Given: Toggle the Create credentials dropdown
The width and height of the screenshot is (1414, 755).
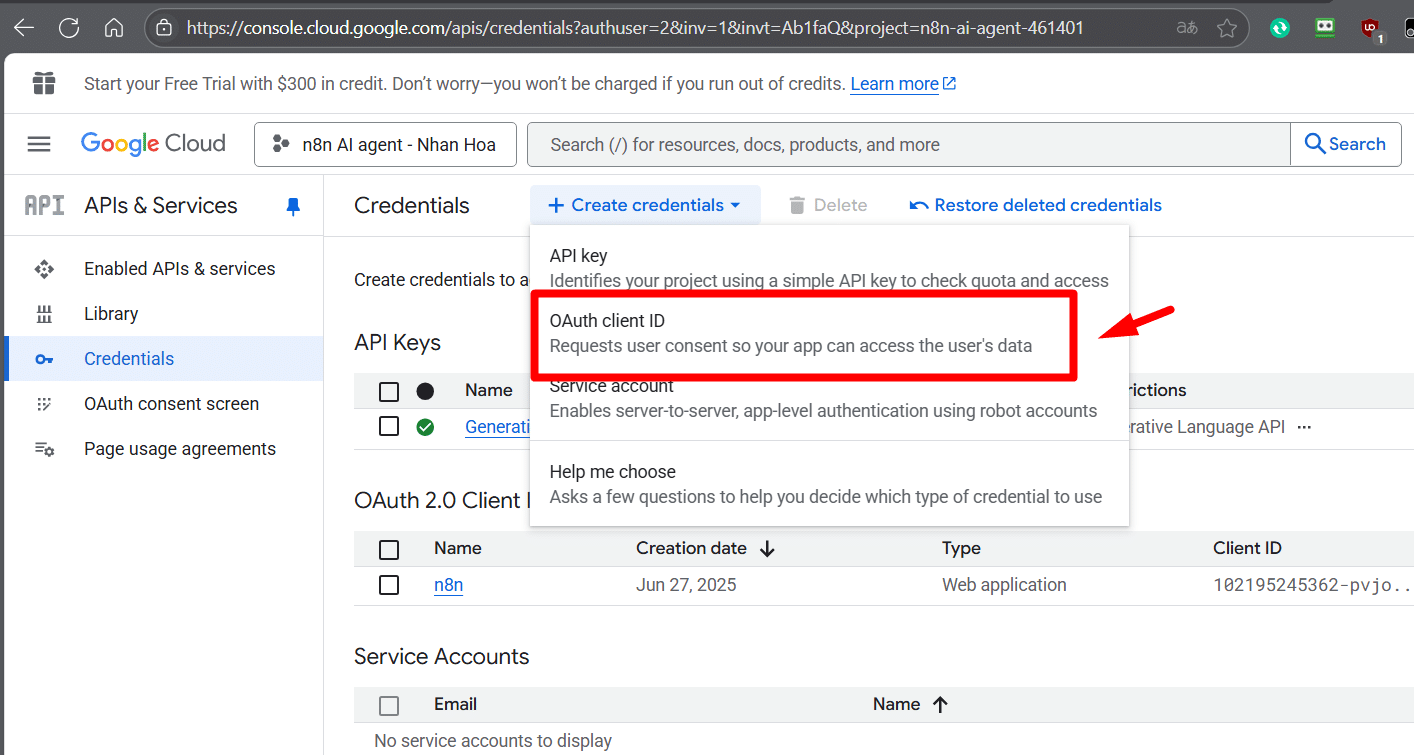Looking at the screenshot, I should point(645,205).
